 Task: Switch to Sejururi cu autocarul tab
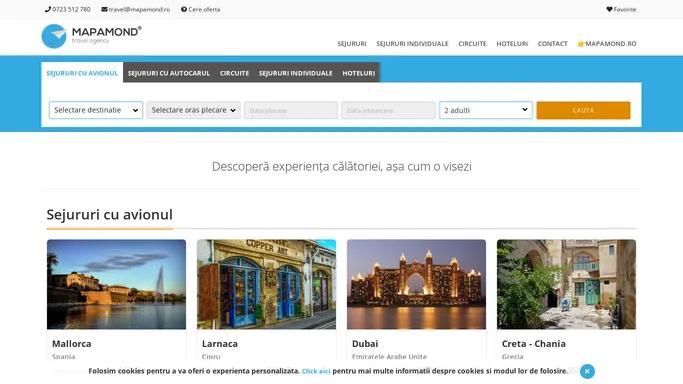click(x=169, y=73)
